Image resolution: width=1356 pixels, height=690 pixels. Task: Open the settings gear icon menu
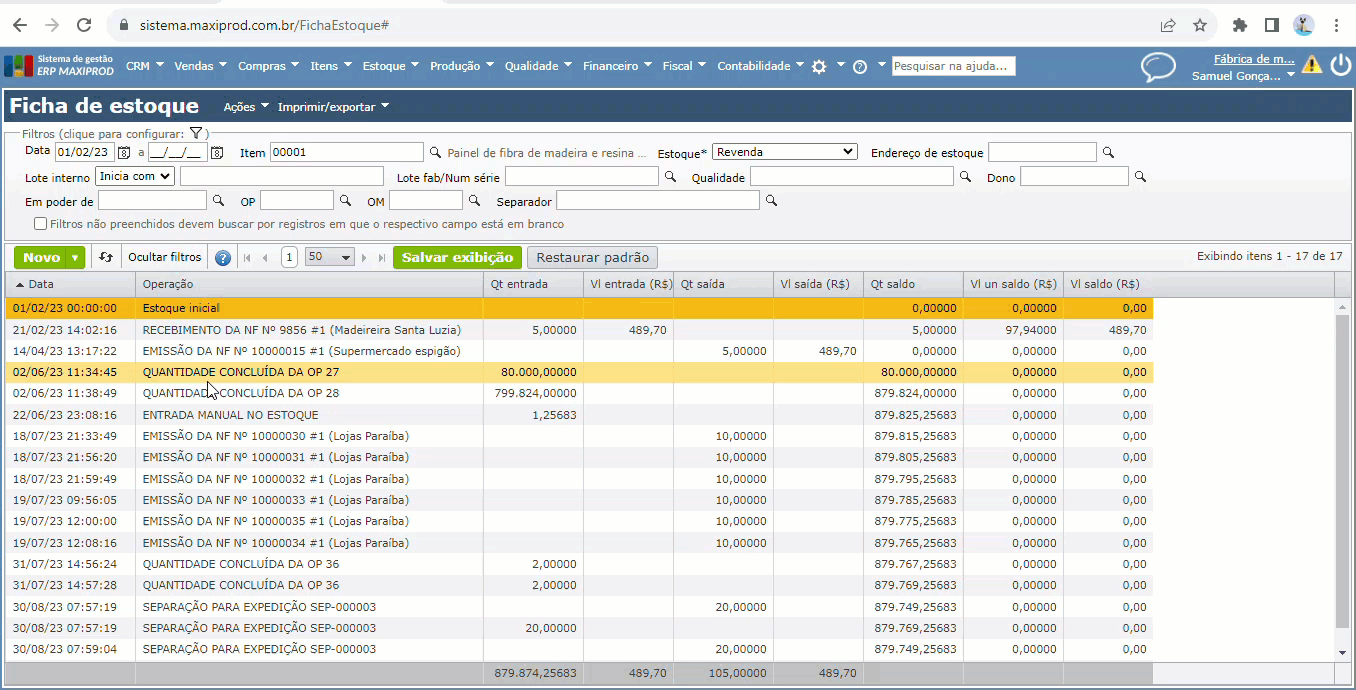click(819, 66)
